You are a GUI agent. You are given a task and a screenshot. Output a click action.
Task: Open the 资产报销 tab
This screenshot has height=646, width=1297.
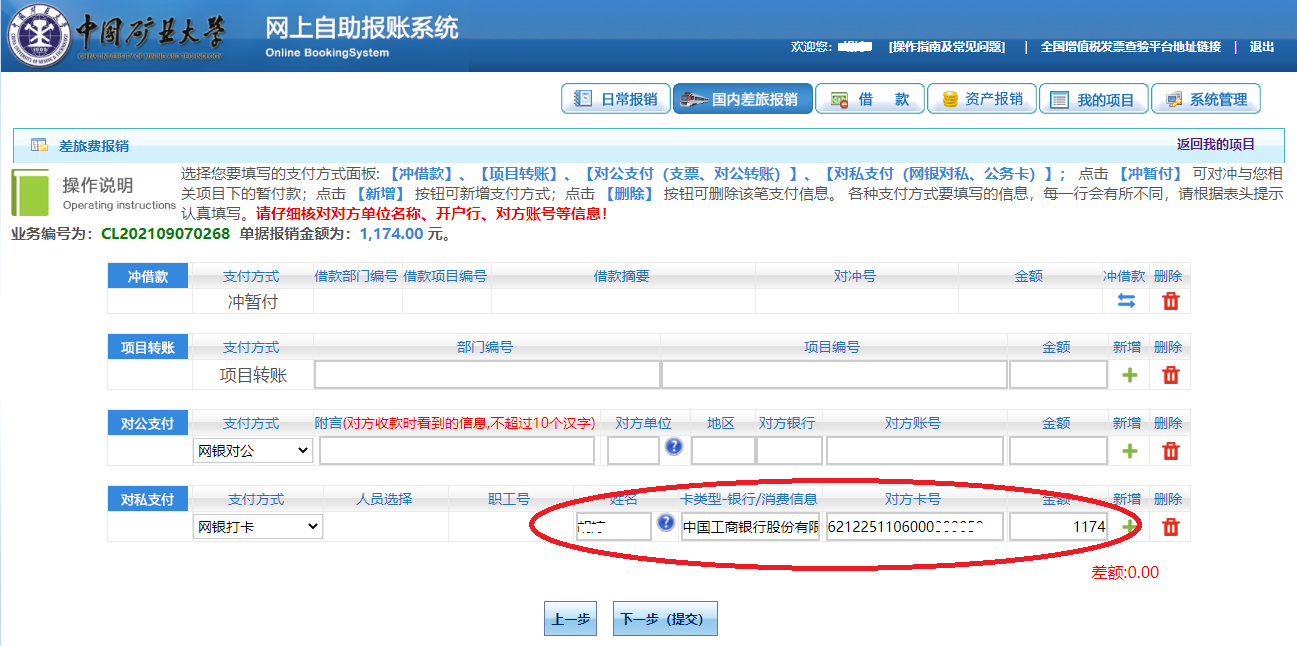tap(981, 99)
